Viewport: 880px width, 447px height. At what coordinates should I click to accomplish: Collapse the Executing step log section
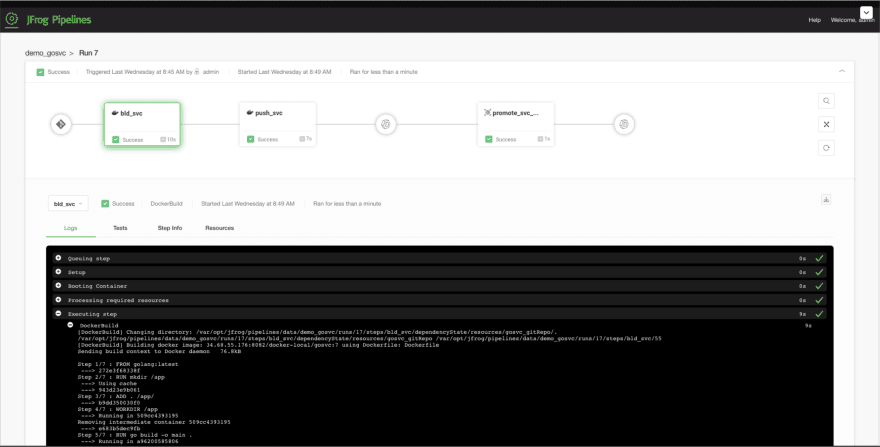tap(58, 314)
